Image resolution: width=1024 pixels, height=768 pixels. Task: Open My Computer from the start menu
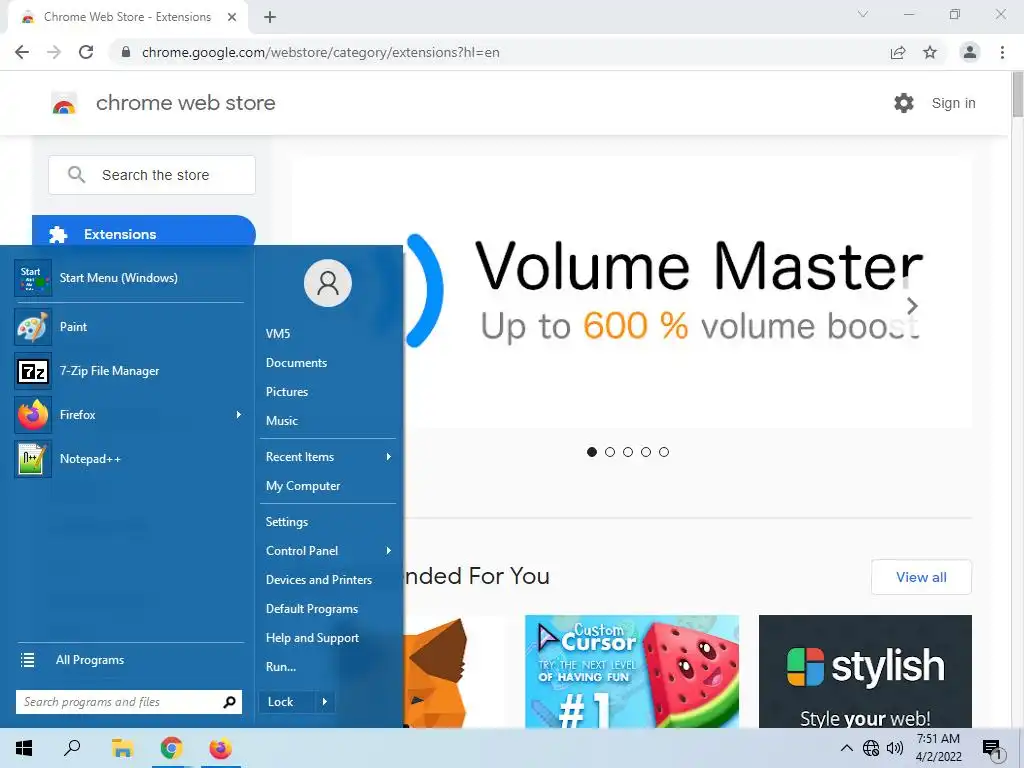303,486
